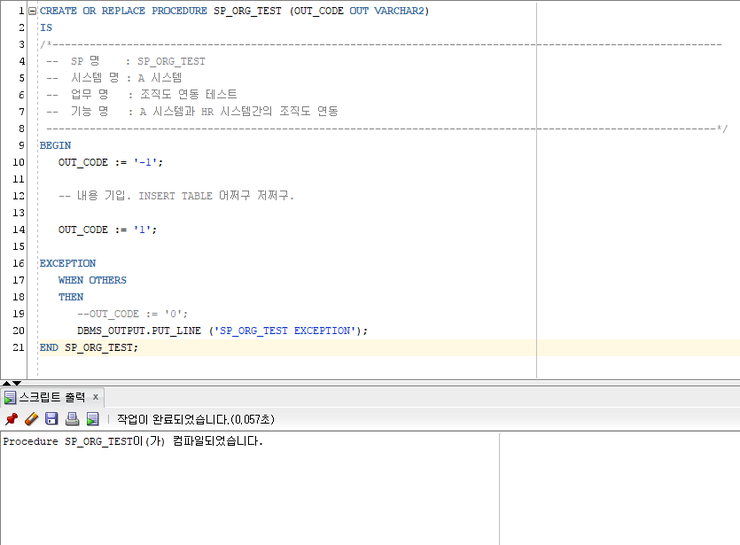Click line number 10 in the gutter
Image resolution: width=740 pixels, height=545 pixels.
coord(19,162)
